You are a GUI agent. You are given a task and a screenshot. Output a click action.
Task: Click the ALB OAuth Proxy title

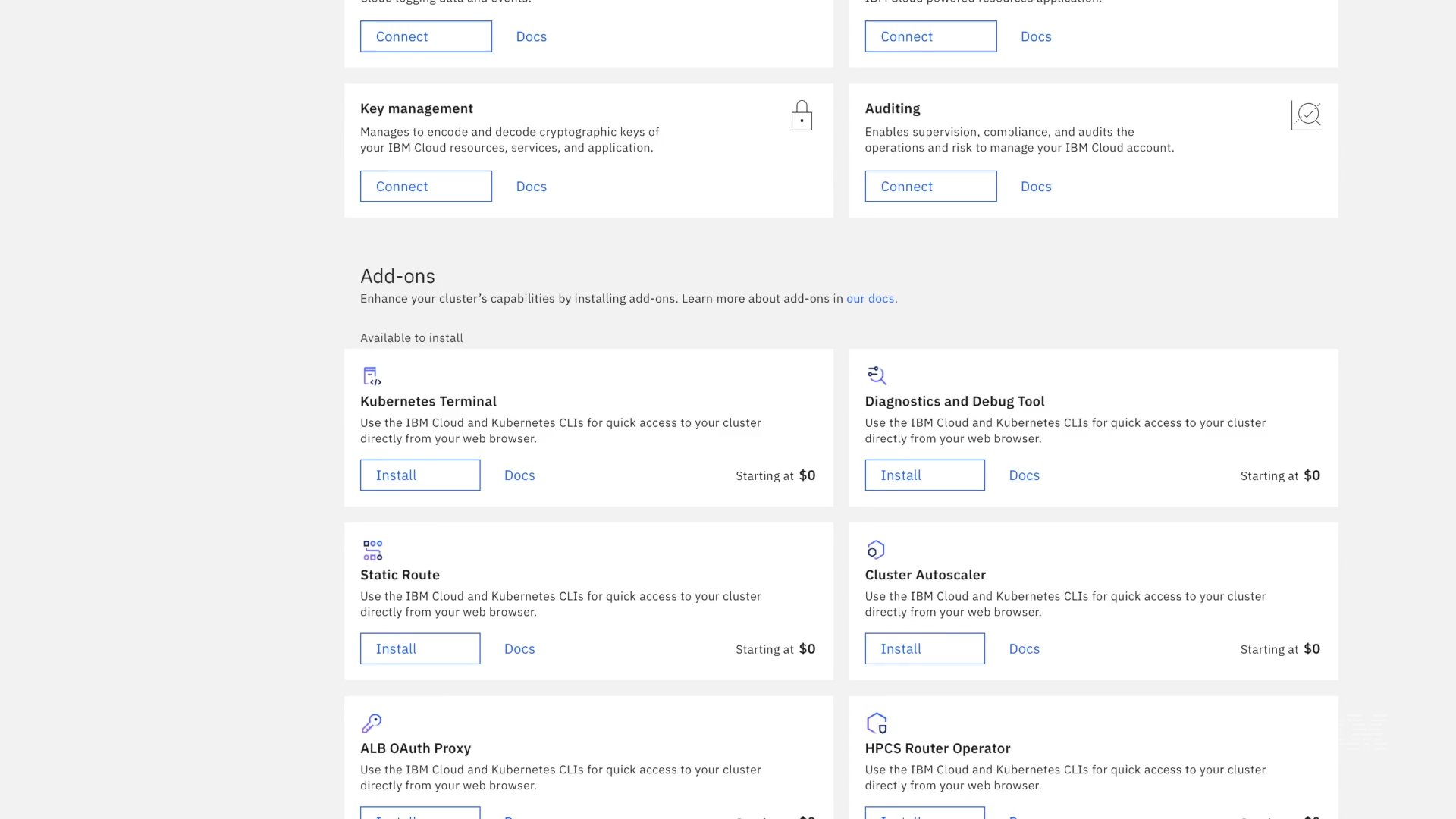[x=416, y=748]
